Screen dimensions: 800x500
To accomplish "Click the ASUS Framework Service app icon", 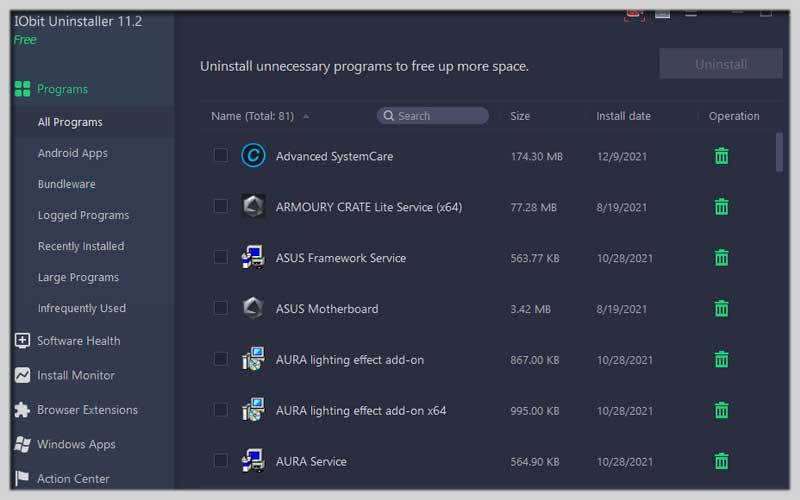I will [253, 257].
